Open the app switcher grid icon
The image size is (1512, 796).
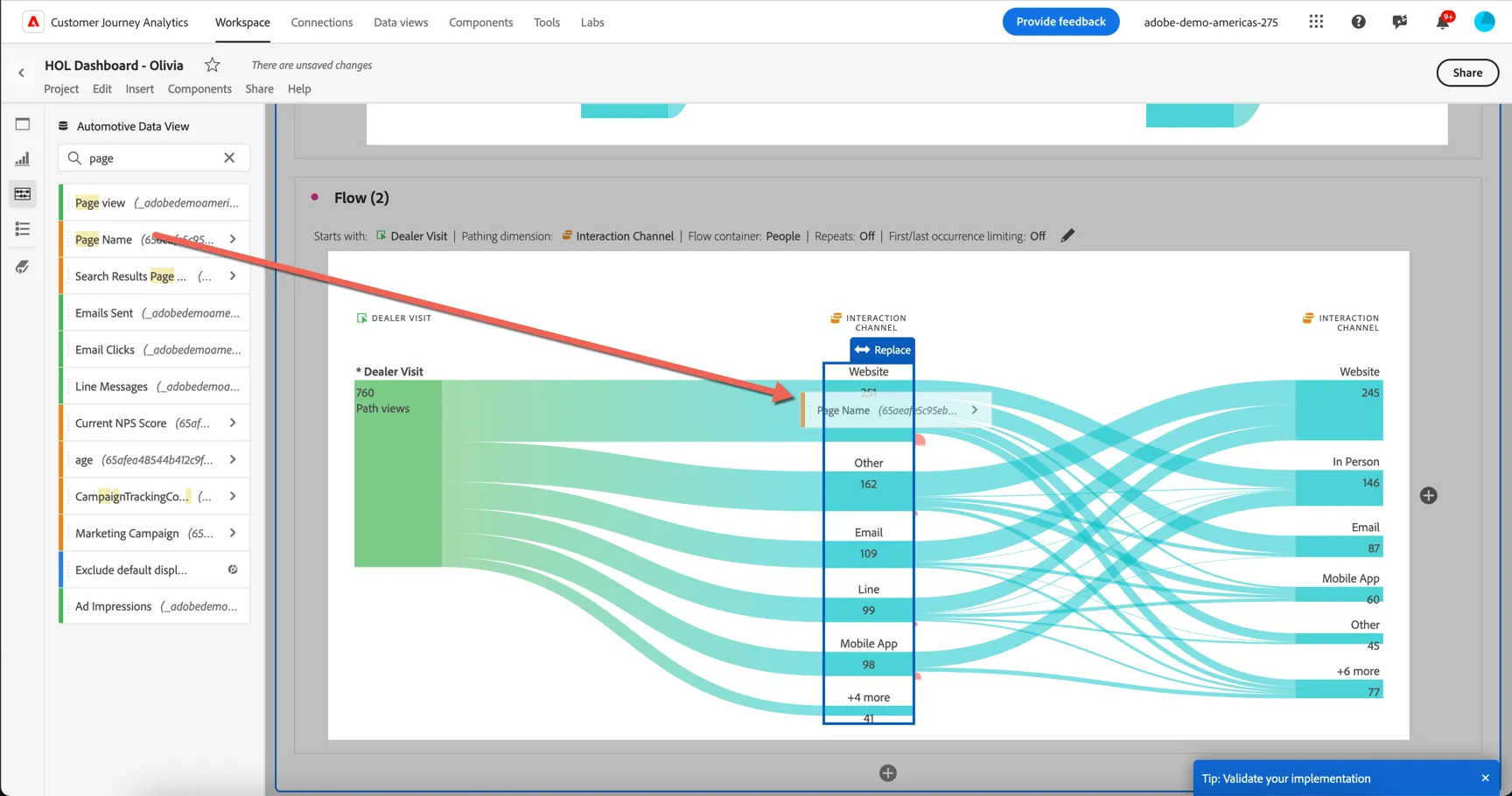point(1316,22)
